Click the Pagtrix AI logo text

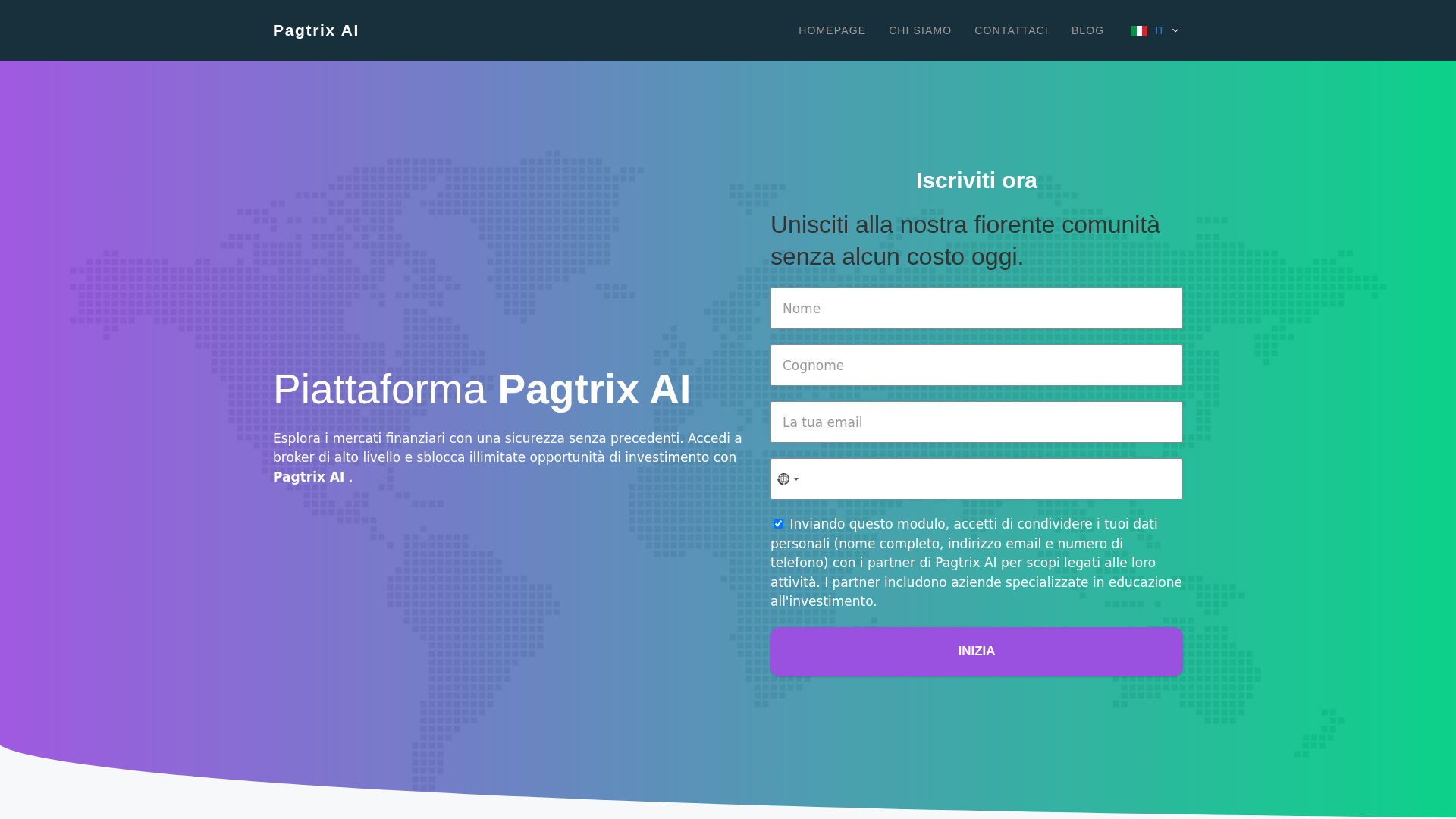[315, 30]
